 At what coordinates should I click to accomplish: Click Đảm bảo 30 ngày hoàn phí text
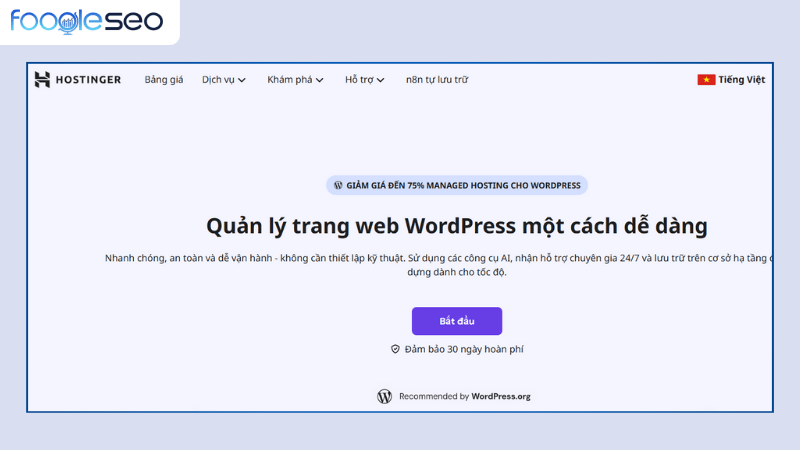(x=464, y=349)
